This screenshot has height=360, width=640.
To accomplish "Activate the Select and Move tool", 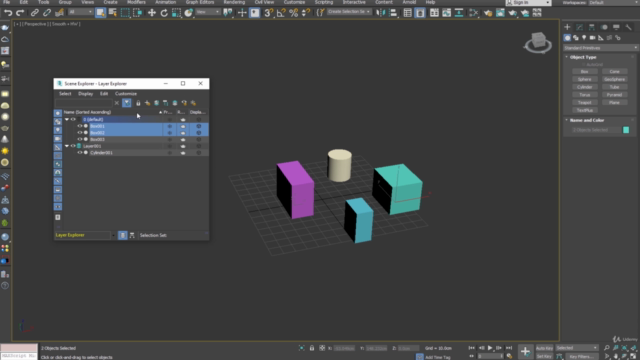I will point(151,13).
